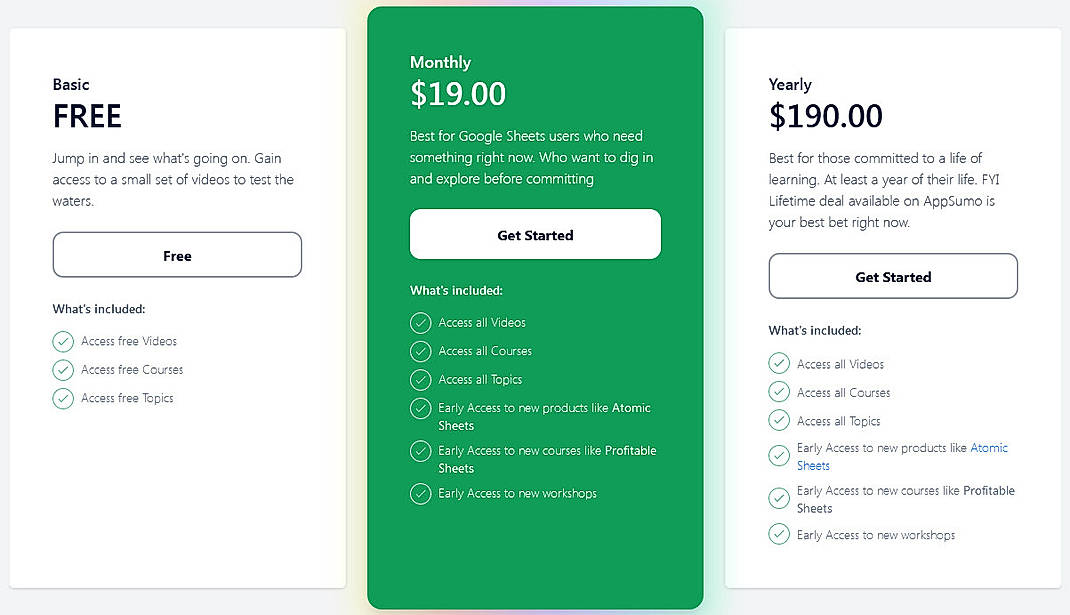Select the Yearly plan header

[790, 84]
